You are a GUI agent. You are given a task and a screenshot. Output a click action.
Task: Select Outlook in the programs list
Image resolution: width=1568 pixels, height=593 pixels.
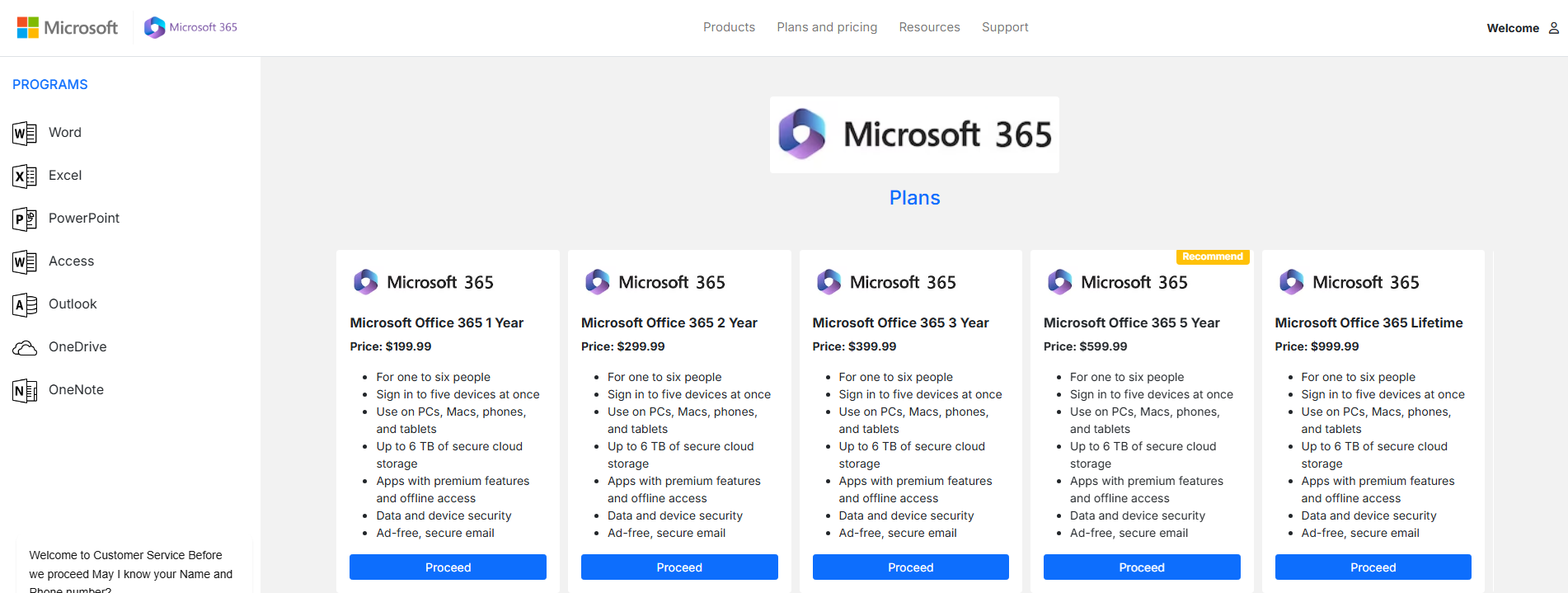pyautogui.click(x=73, y=304)
